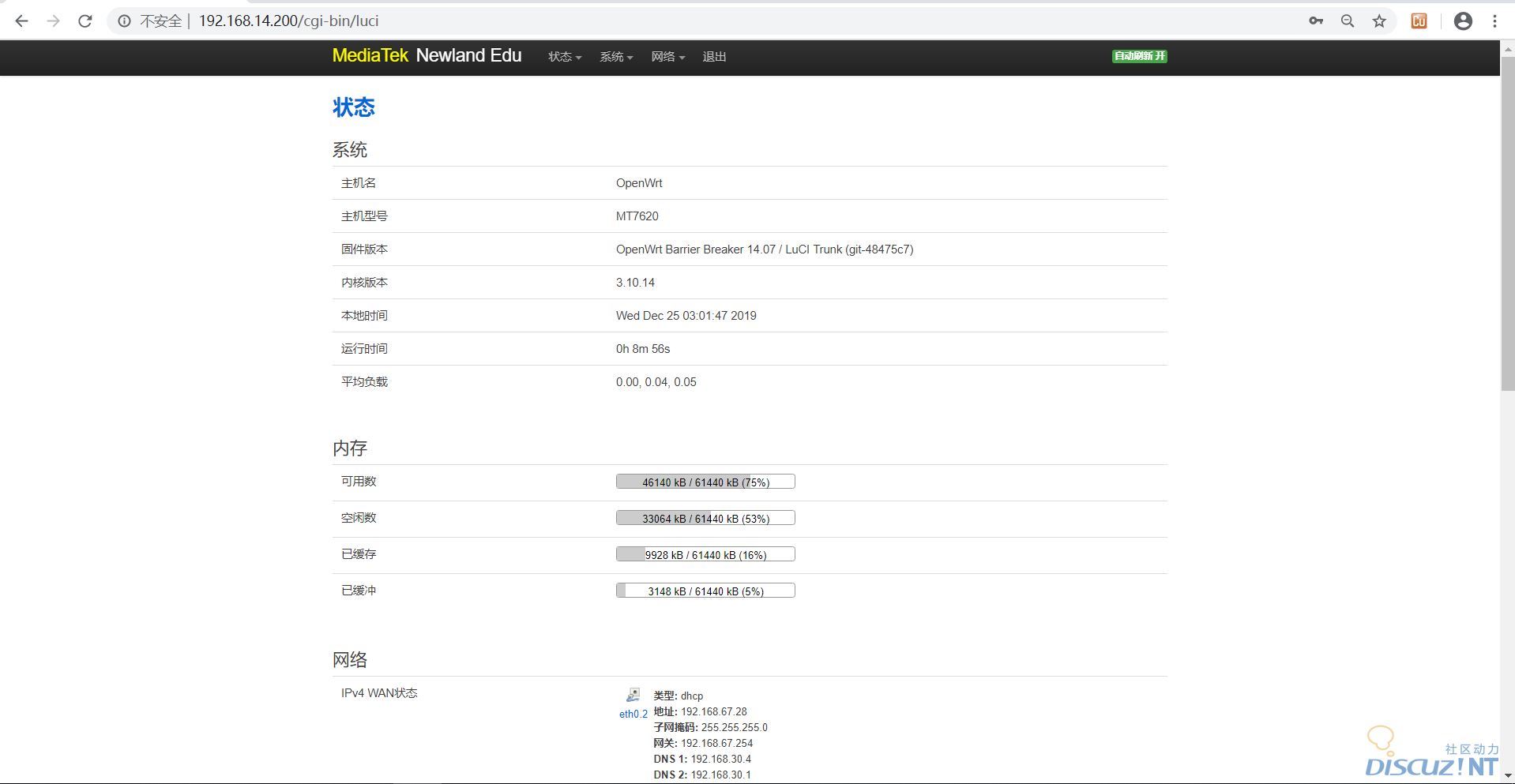Bookmark this page with the star icon
Screen dimensions: 1515x784
(1379, 21)
